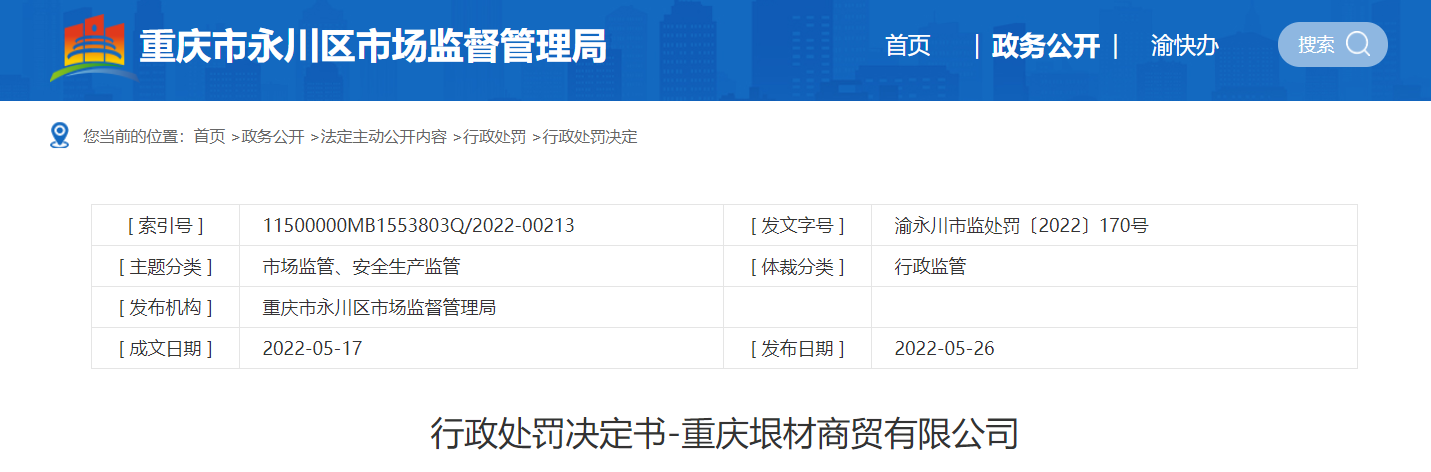Go to 行政处罚决定 in the breadcrumb
The height and width of the screenshot is (472, 1431).
pos(589,137)
